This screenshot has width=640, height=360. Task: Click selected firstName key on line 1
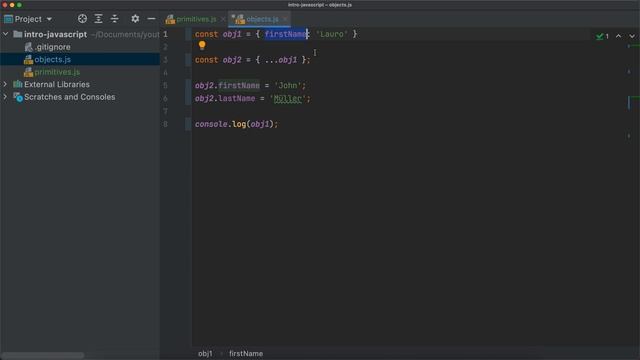pos(286,34)
